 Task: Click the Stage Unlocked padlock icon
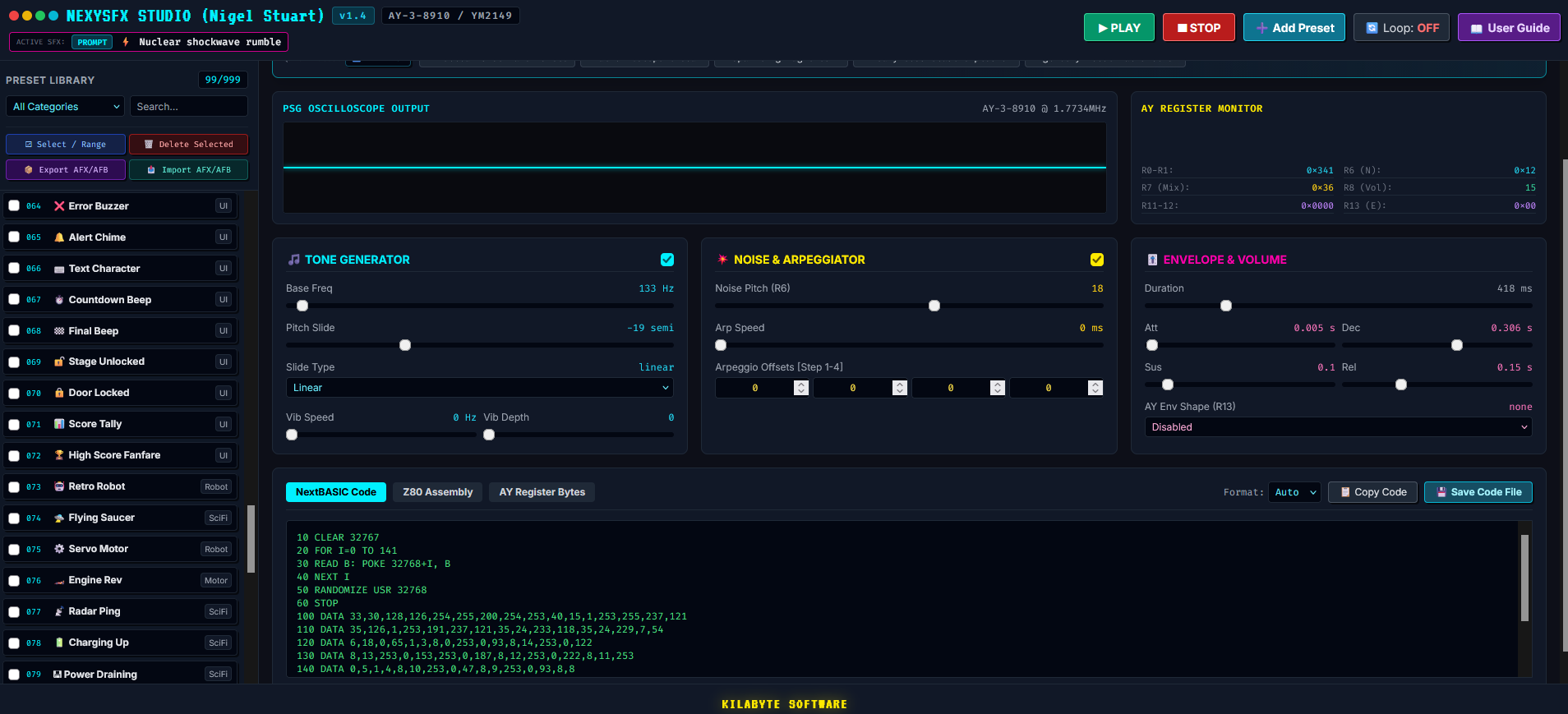click(x=59, y=362)
